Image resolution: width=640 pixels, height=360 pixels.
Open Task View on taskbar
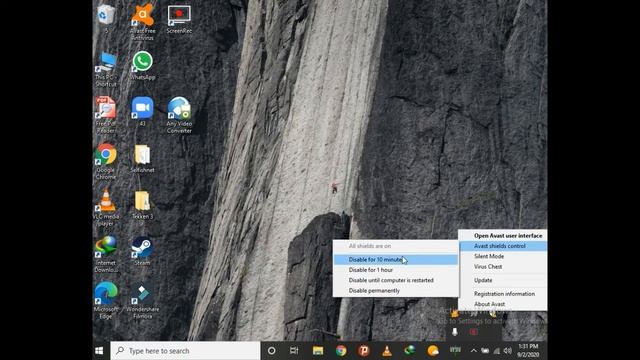(x=294, y=351)
